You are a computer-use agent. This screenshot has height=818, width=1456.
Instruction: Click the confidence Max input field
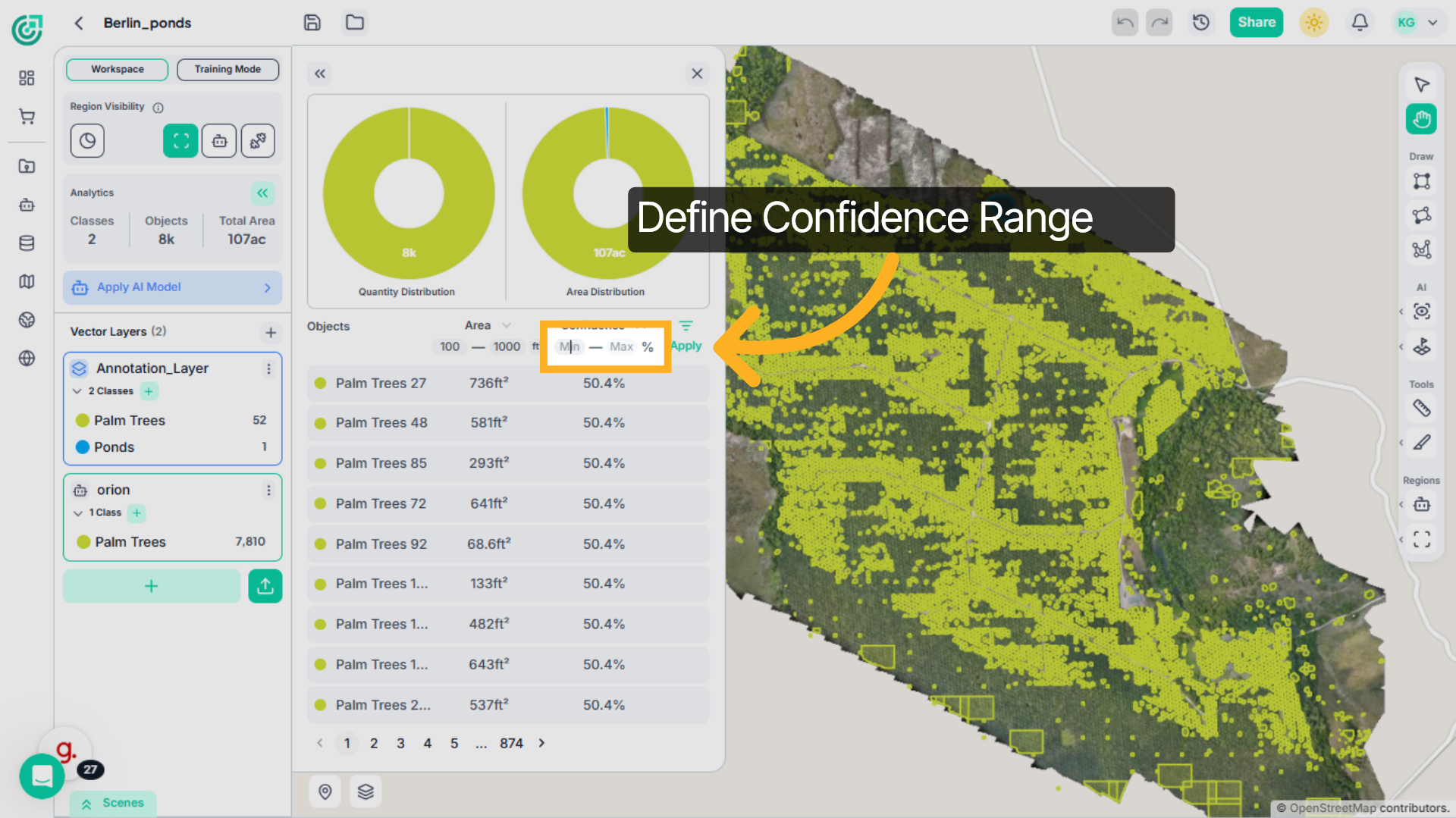click(621, 346)
